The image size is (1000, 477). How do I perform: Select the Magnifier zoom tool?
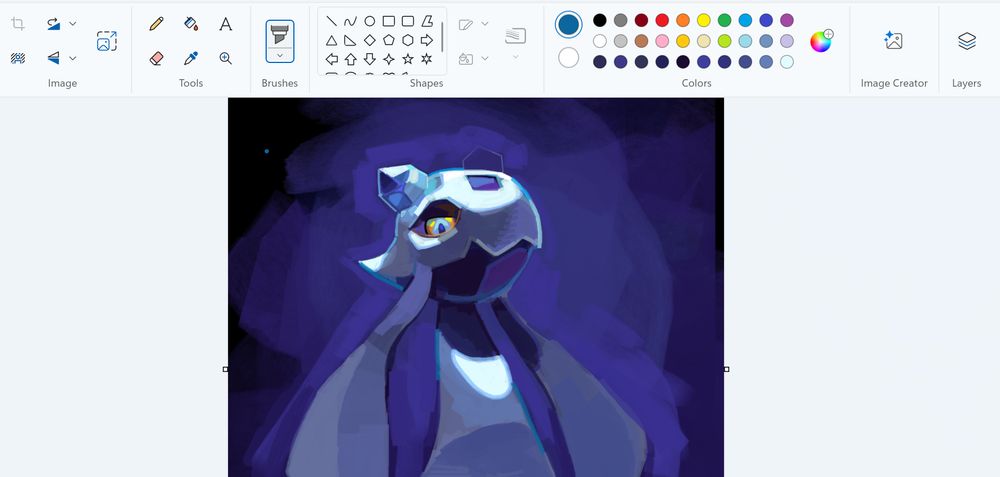pyautogui.click(x=225, y=58)
